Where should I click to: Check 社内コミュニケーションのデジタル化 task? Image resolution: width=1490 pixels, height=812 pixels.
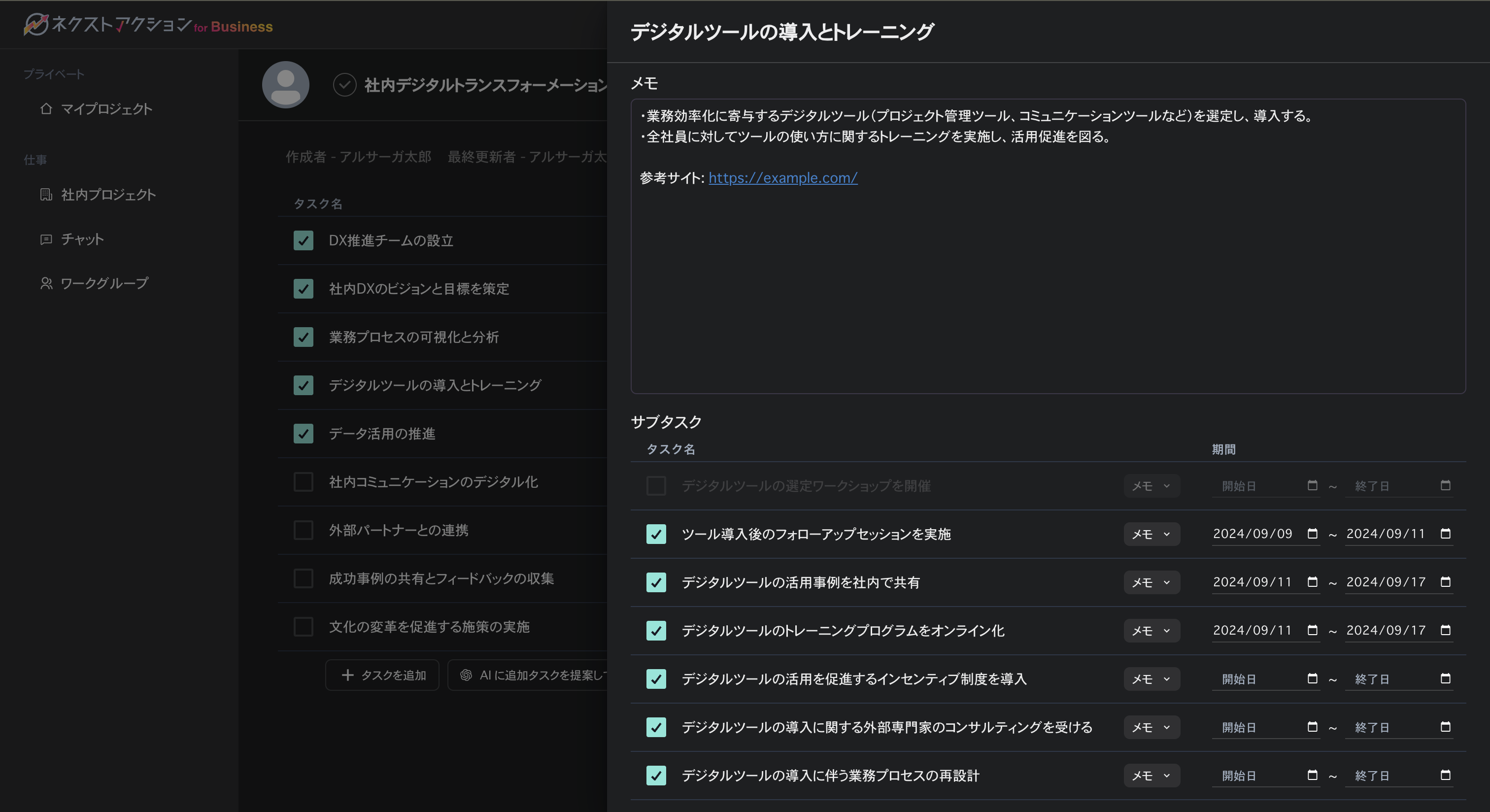pos(304,482)
